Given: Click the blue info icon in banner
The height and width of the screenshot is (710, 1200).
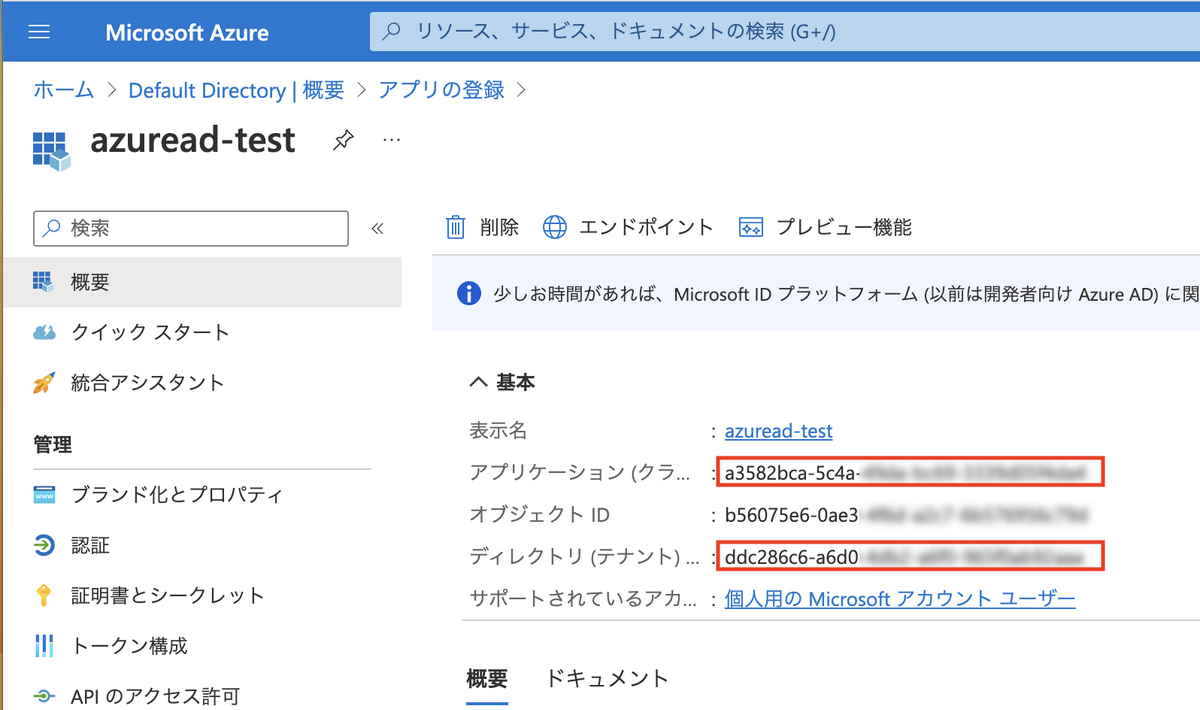Looking at the screenshot, I should point(468,294).
